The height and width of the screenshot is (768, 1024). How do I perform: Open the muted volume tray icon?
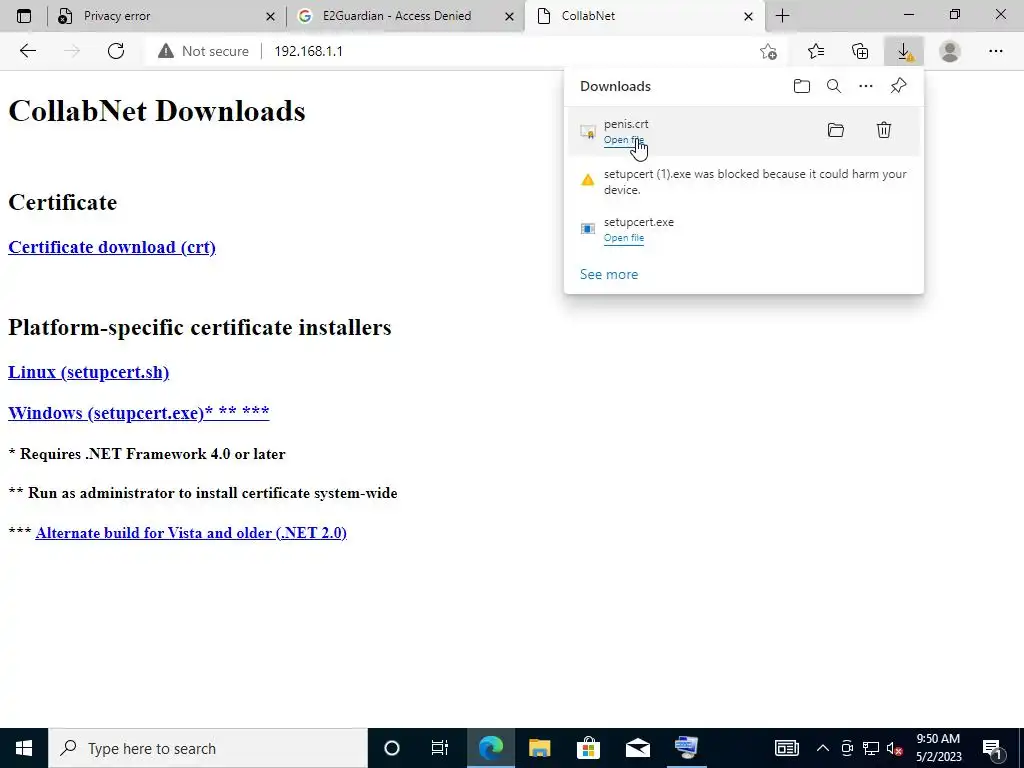click(895, 748)
